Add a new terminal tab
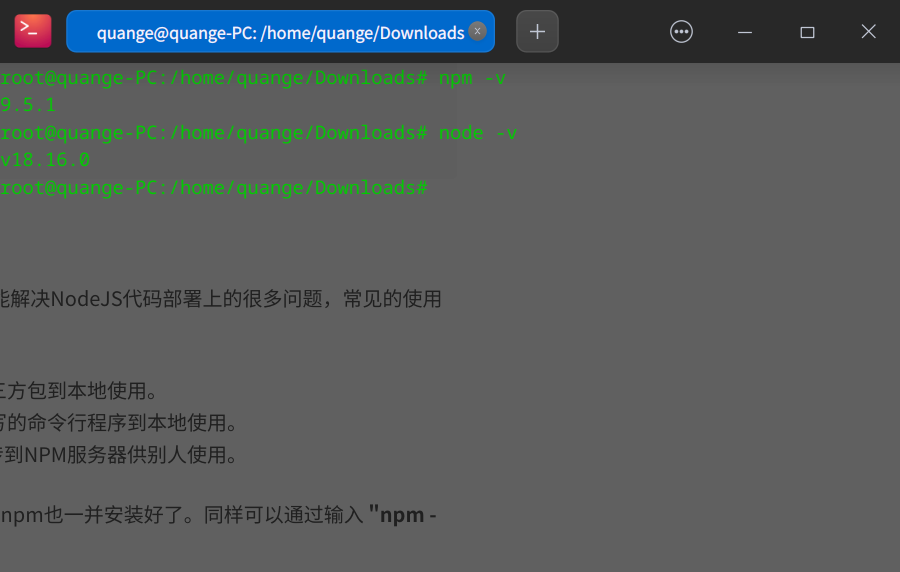This screenshot has width=900, height=572. (x=537, y=32)
